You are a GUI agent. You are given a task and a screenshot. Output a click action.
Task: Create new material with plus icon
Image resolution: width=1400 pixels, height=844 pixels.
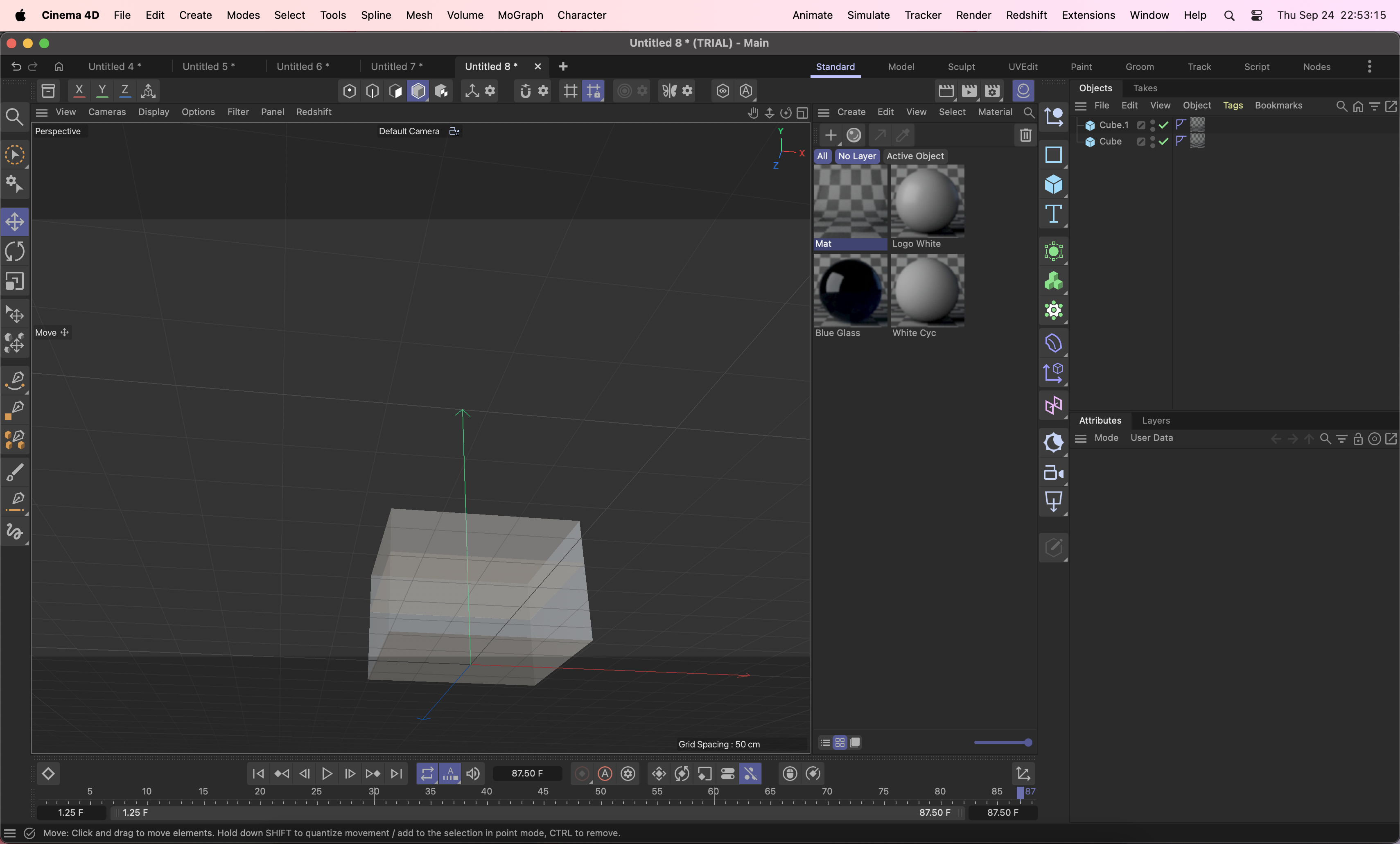click(831, 135)
